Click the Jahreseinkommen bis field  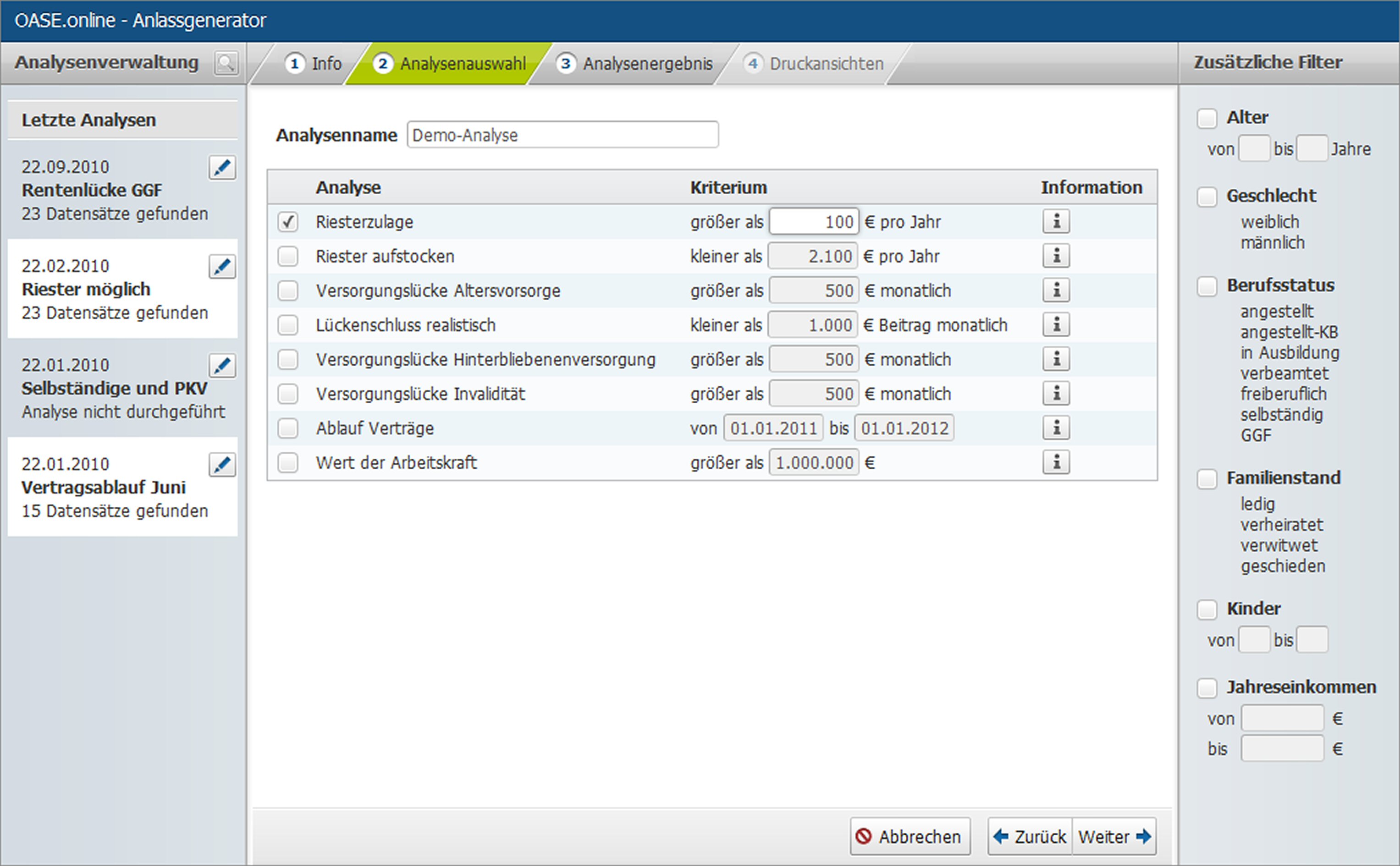[x=1283, y=749]
